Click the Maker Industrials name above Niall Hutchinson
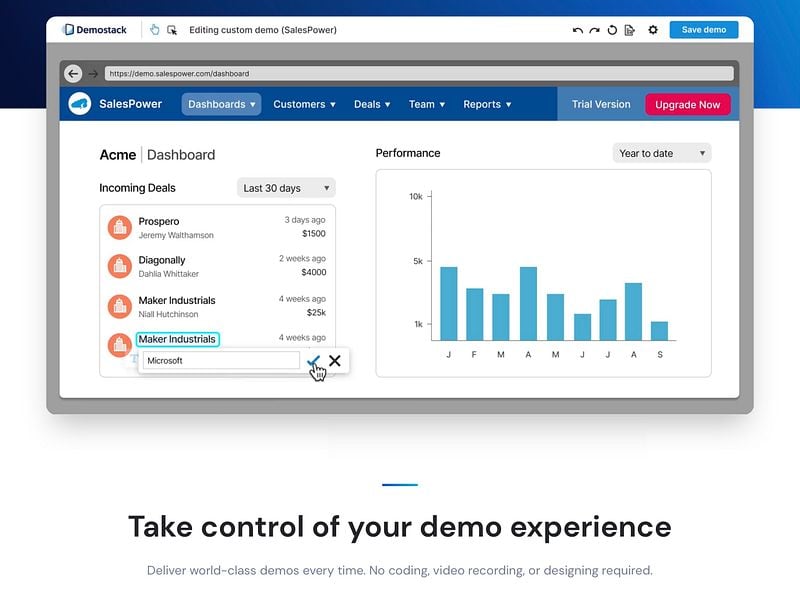800x600 pixels. tap(177, 301)
